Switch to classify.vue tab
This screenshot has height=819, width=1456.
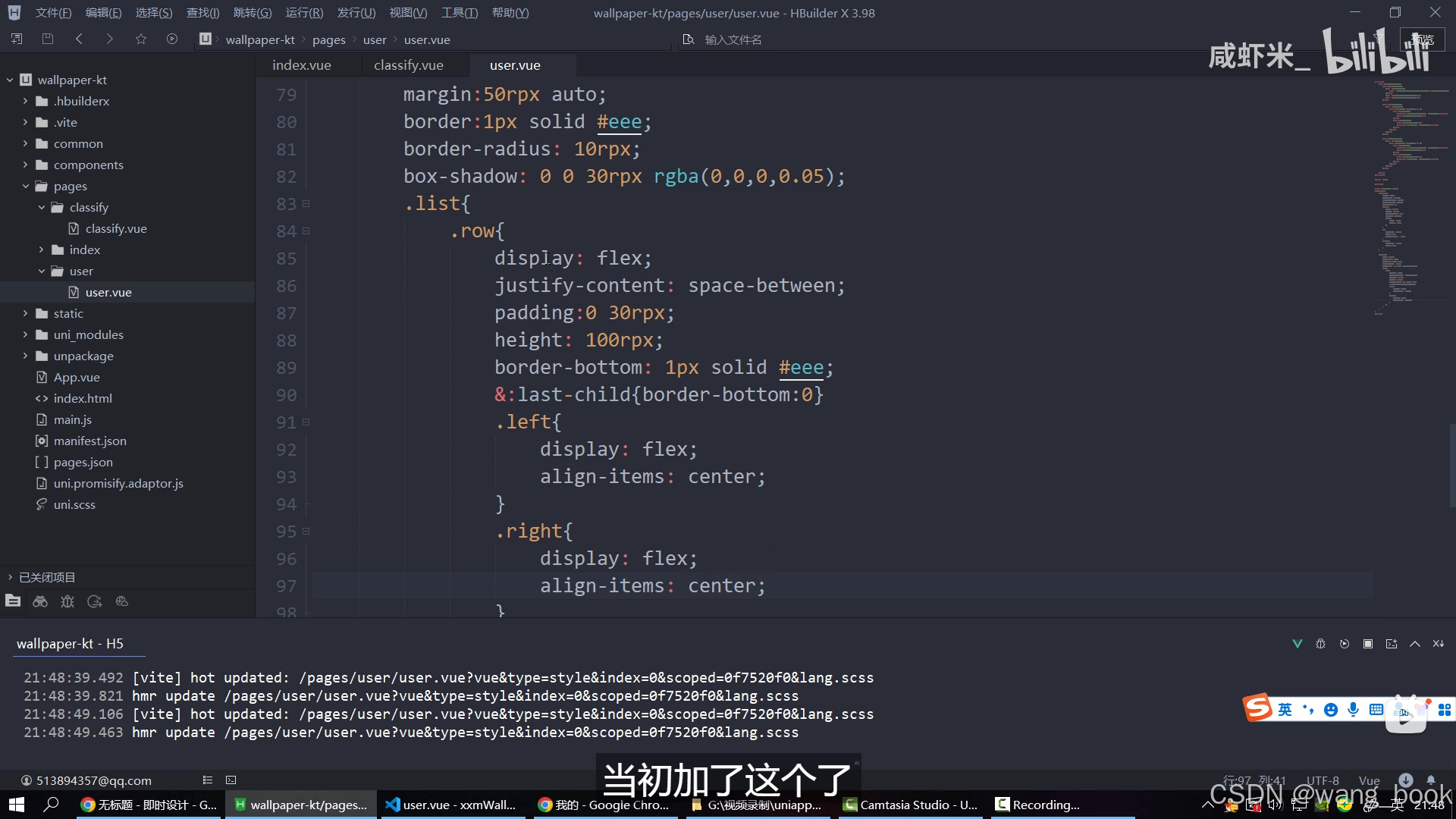(409, 65)
